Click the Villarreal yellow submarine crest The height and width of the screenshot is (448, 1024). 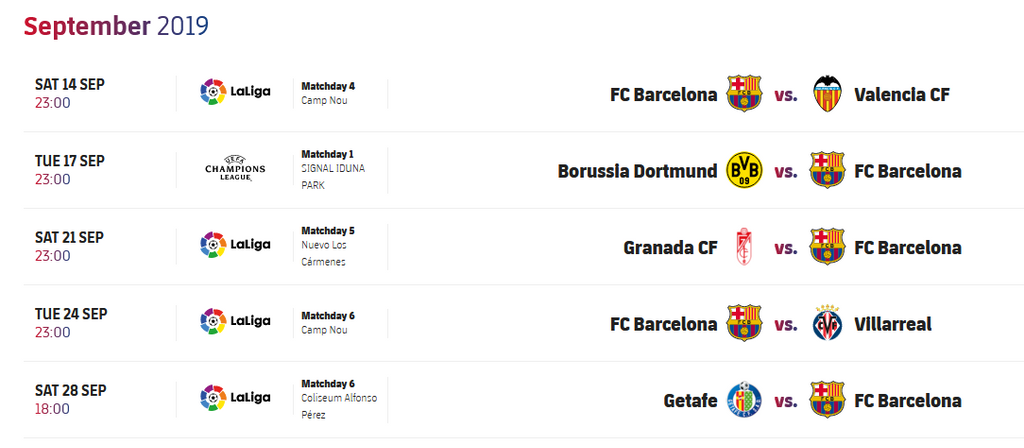click(827, 323)
